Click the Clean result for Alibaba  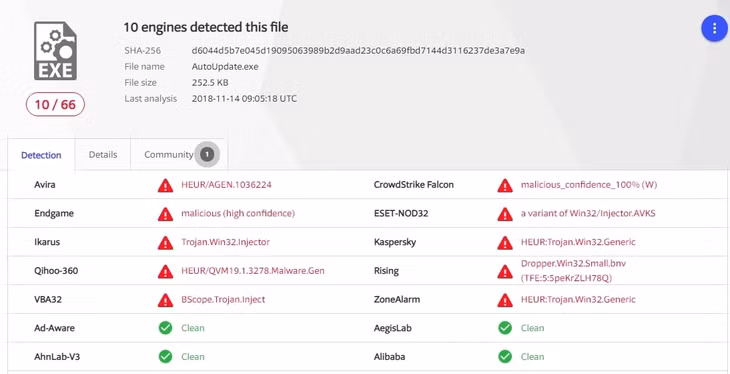click(533, 357)
